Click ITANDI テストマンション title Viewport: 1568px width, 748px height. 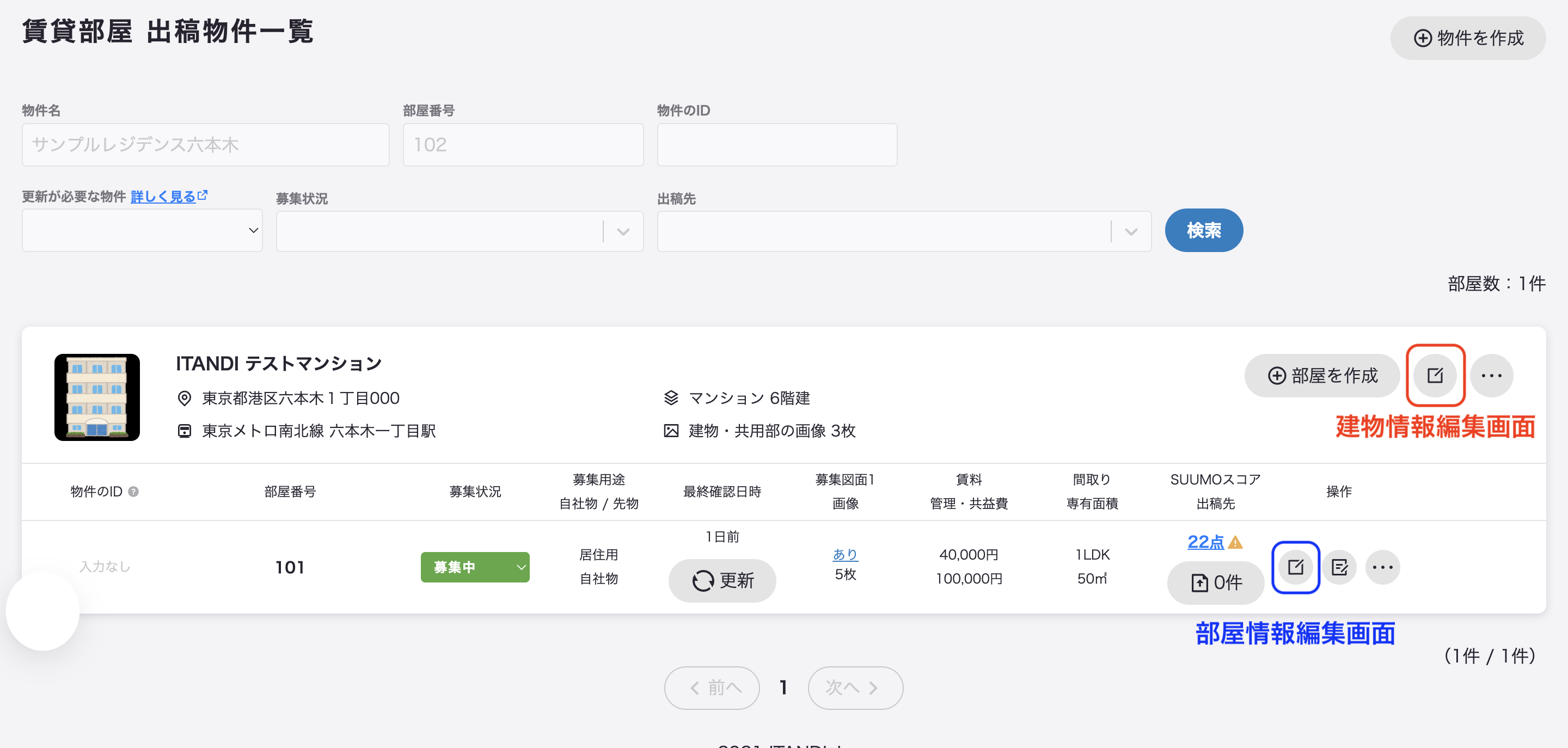pyautogui.click(x=279, y=363)
